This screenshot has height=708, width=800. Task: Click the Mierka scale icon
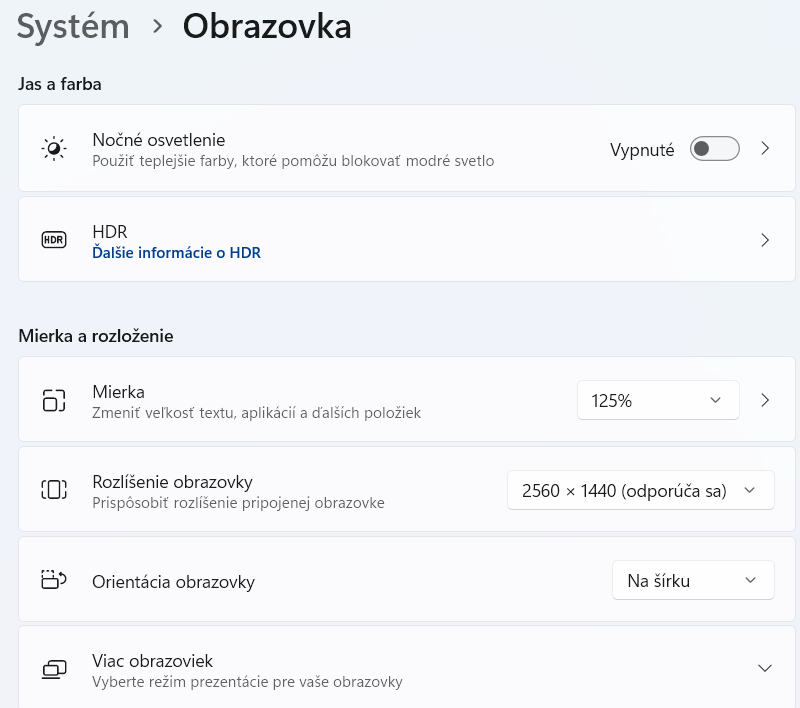(54, 400)
